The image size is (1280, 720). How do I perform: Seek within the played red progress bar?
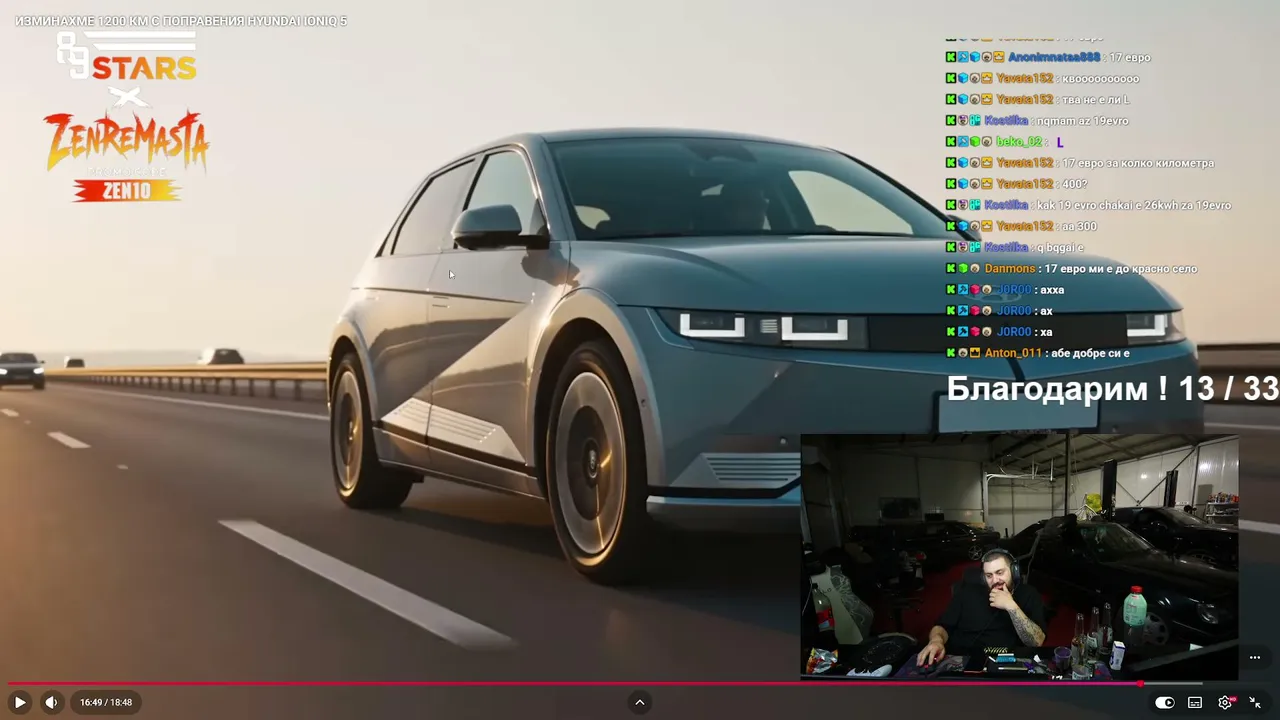[x=574, y=684]
